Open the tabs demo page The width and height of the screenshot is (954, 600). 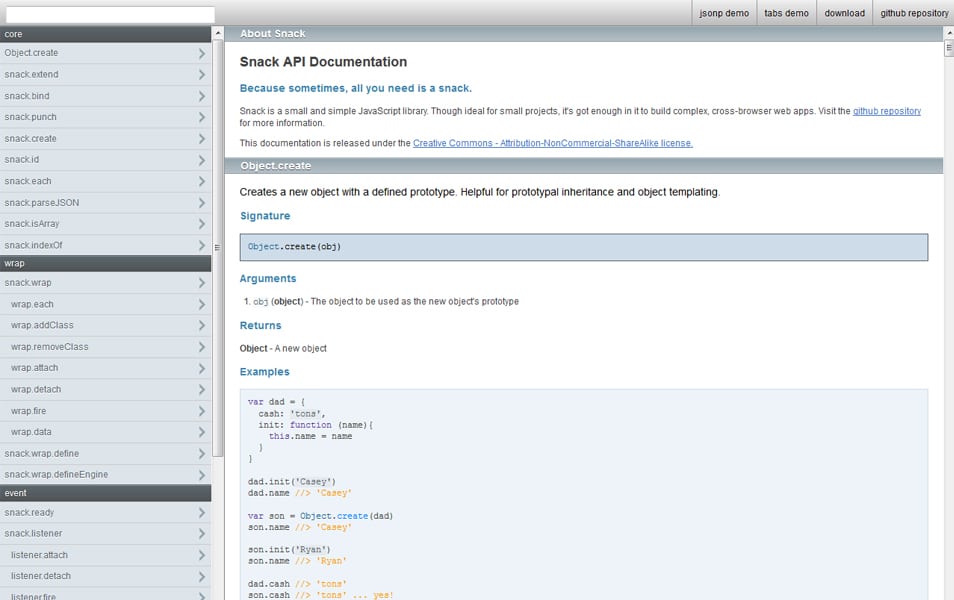pos(786,13)
